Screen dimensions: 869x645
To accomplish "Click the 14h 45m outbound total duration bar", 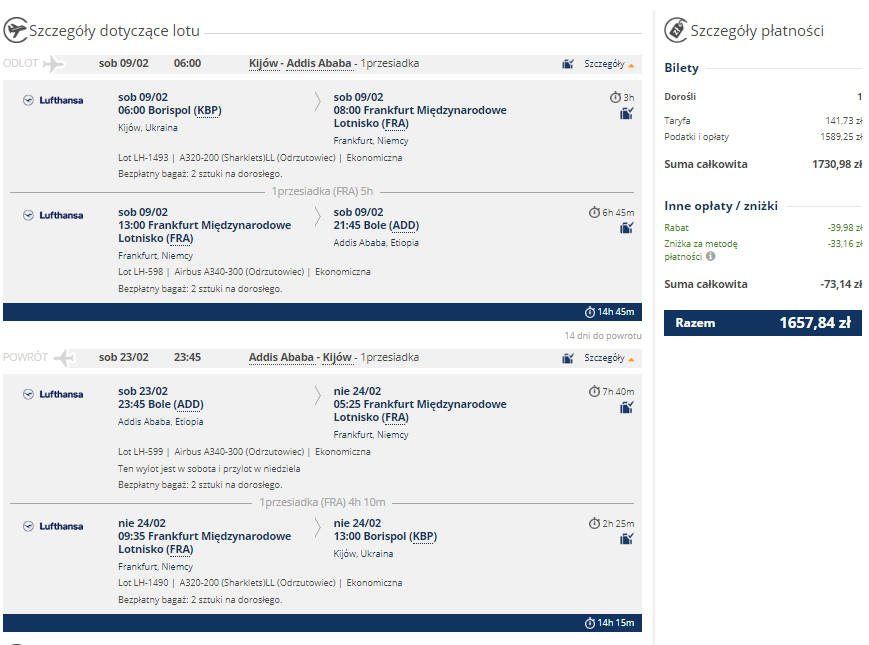I will coord(322,312).
